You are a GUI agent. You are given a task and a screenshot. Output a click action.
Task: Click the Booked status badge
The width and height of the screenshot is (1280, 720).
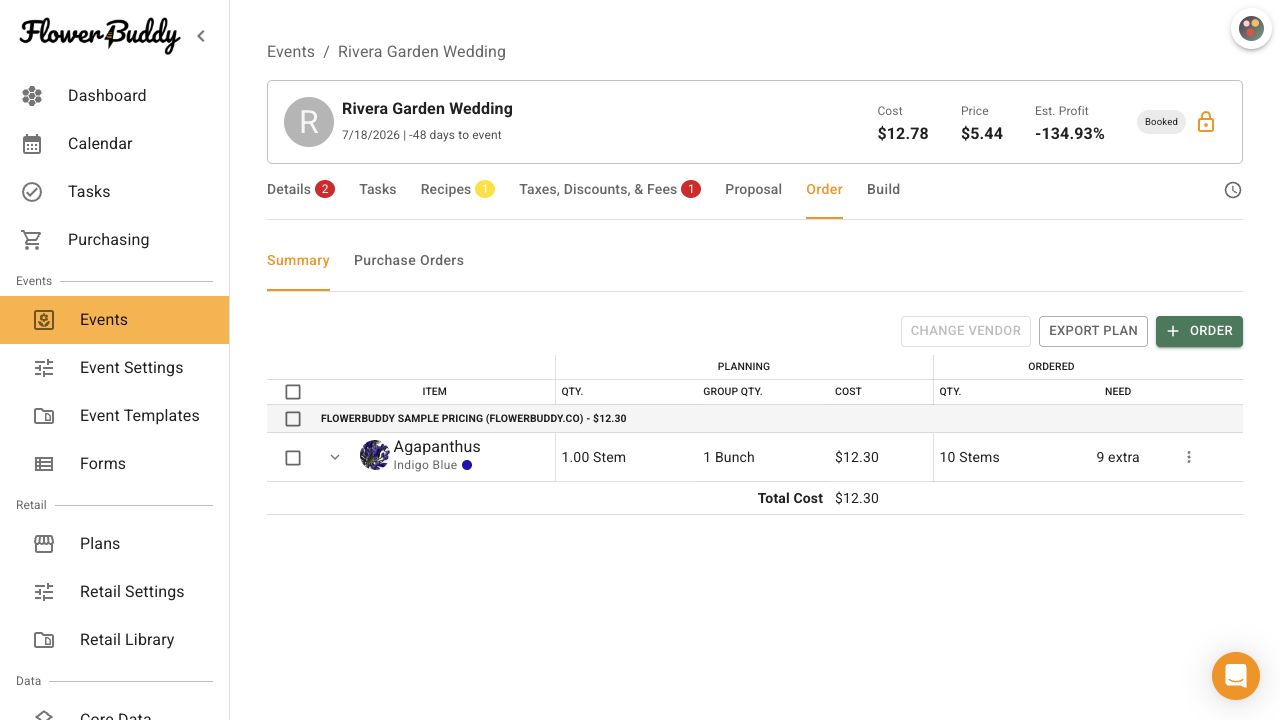pos(1161,122)
